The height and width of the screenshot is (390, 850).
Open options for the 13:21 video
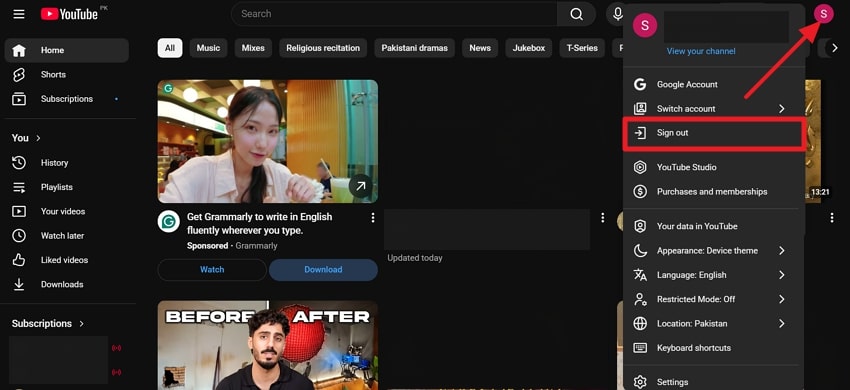(x=832, y=218)
